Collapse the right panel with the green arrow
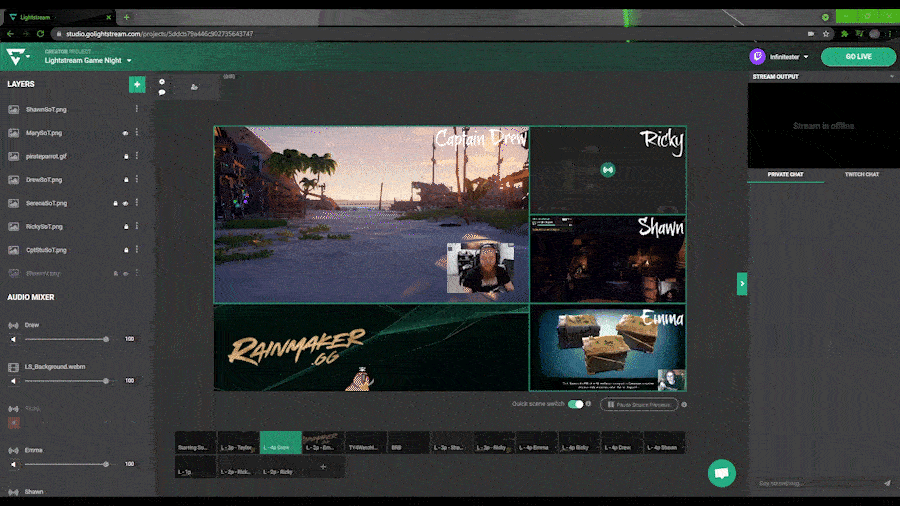The image size is (900, 506). 742,284
